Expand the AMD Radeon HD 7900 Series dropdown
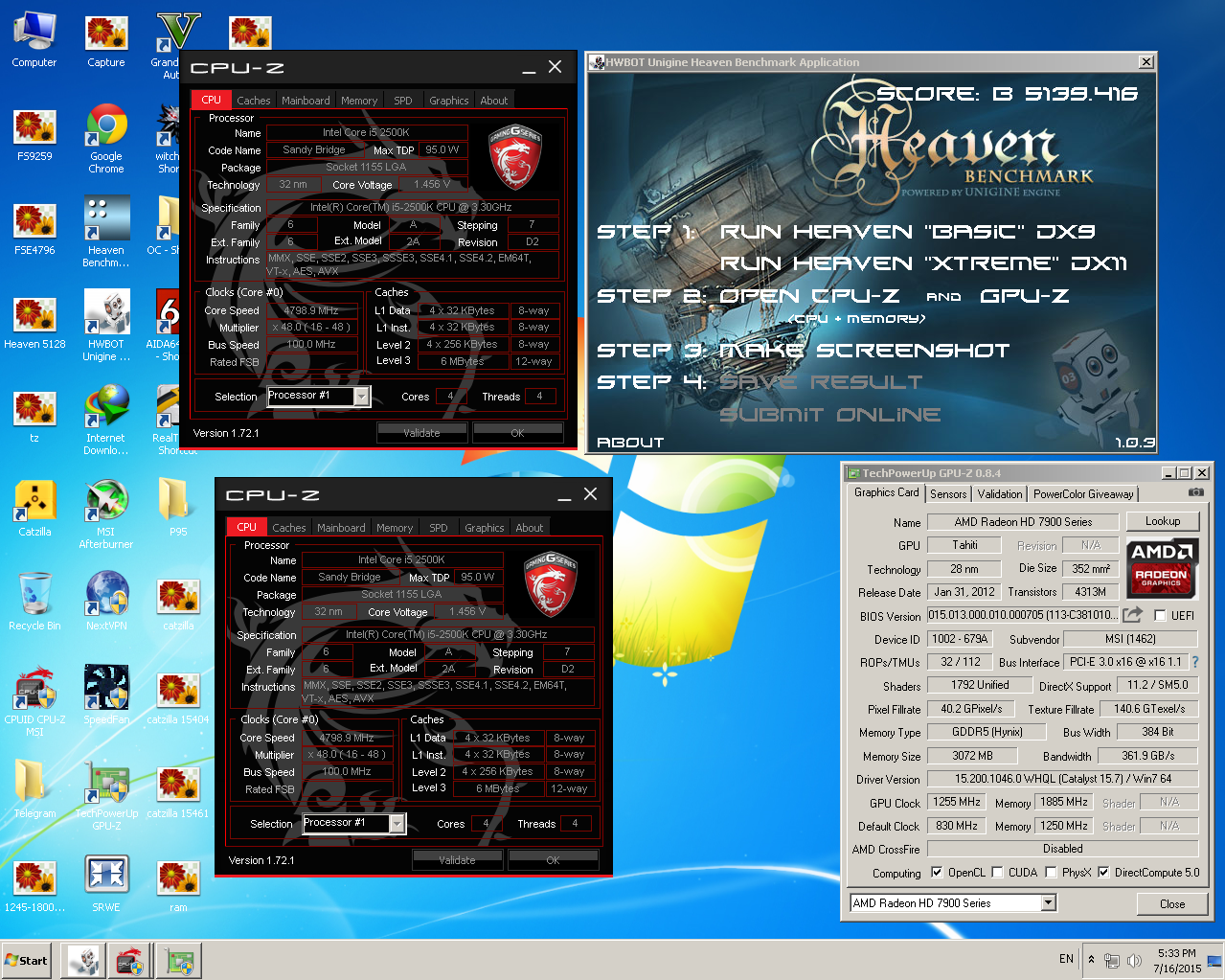The height and width of the screenshot is (980, 1225). pos(1048,902)
